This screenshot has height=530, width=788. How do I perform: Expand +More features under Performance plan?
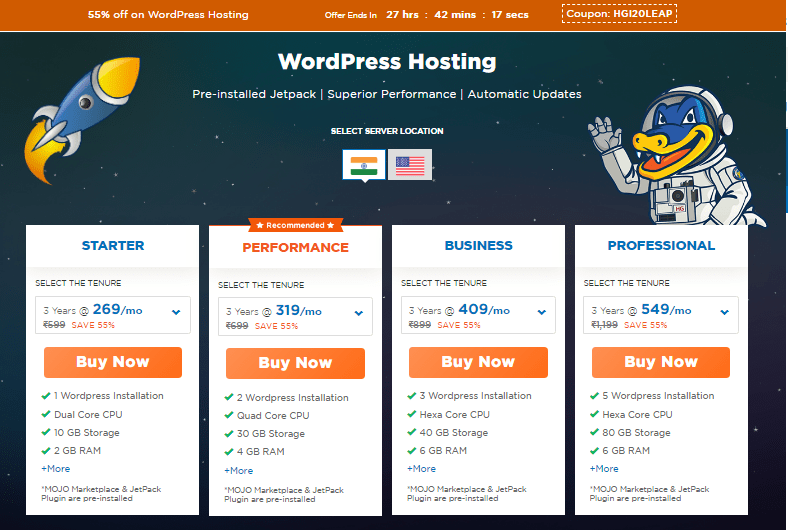click(x=239, y=471)
